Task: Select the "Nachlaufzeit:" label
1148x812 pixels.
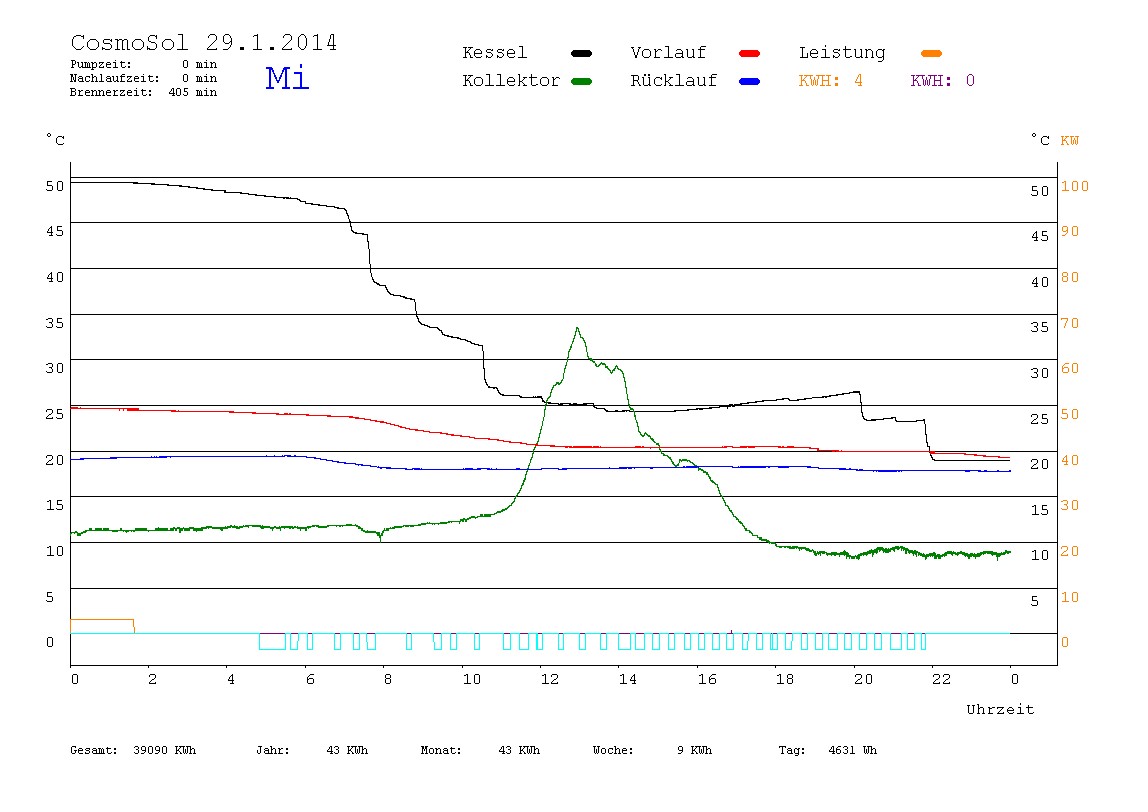Action: click(115, 78)
